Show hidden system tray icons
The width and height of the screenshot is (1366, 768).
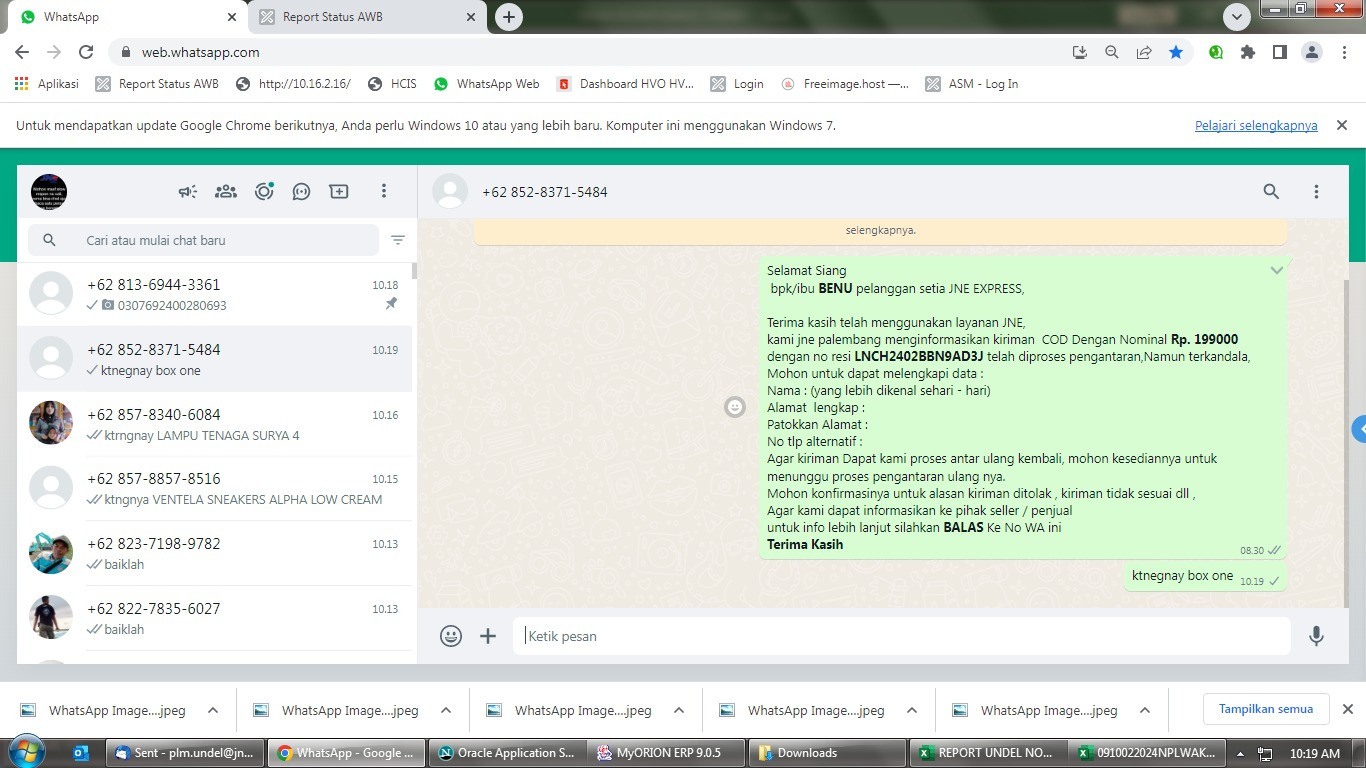coord(1241,754)
